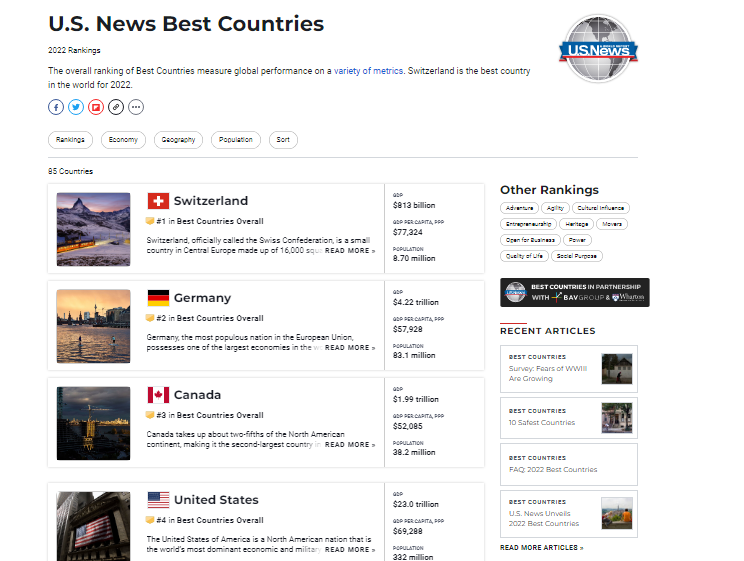The height and width of the screenshot is (561, 744).
Task: Copy the page link using chain icon
Action: [x=116, y=107]
